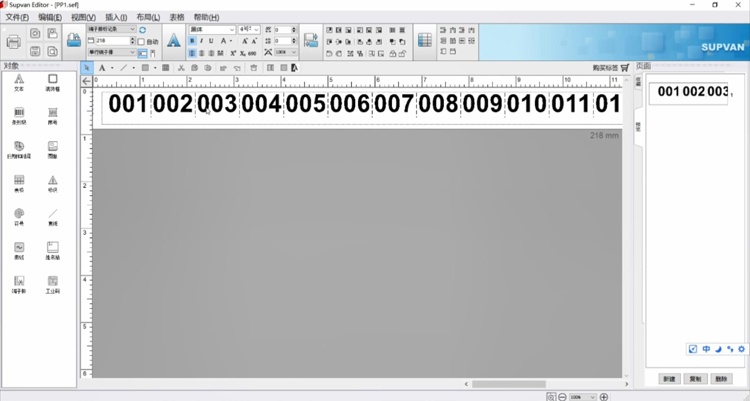Click the insert table grid icon
This screenshot has height=401, width=750.
click(x=424, y=41)
